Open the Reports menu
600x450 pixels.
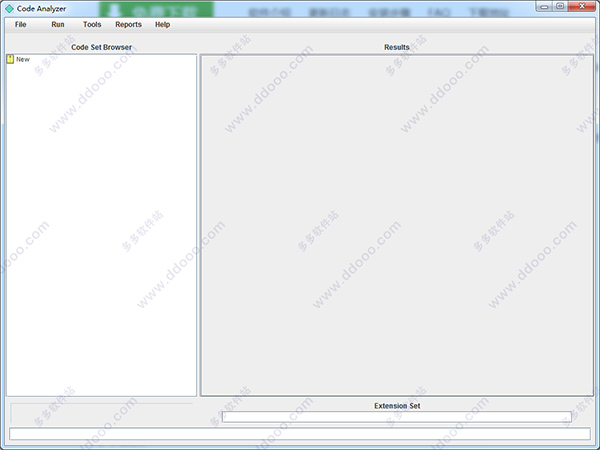click(129, 24)
